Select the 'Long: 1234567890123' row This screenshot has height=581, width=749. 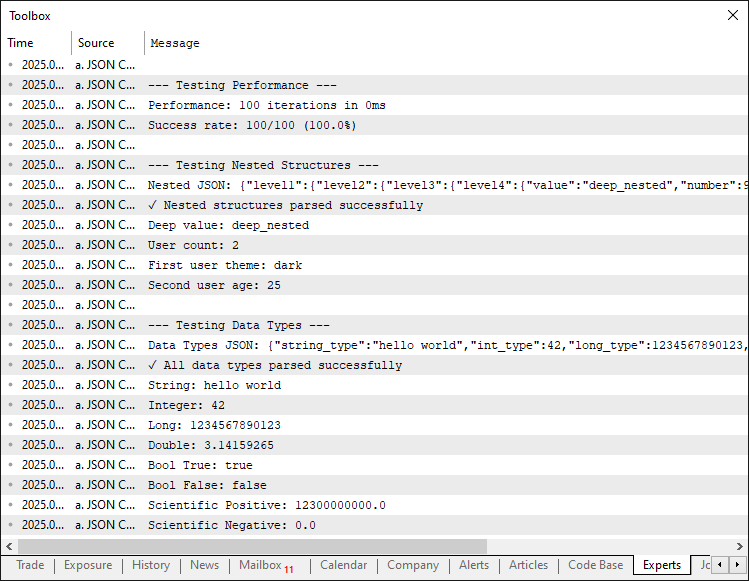tap(374, 425)
